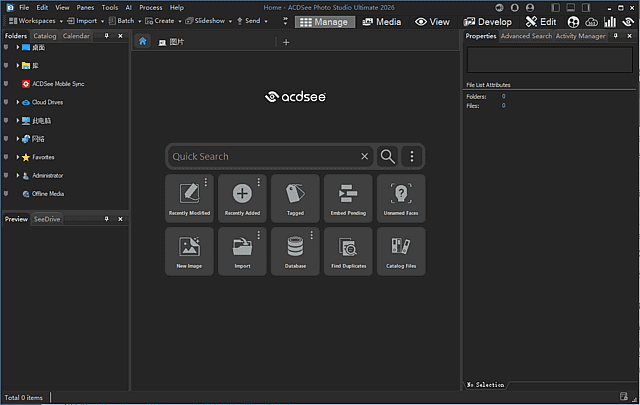Open the Tools menu

coord(109,7)
